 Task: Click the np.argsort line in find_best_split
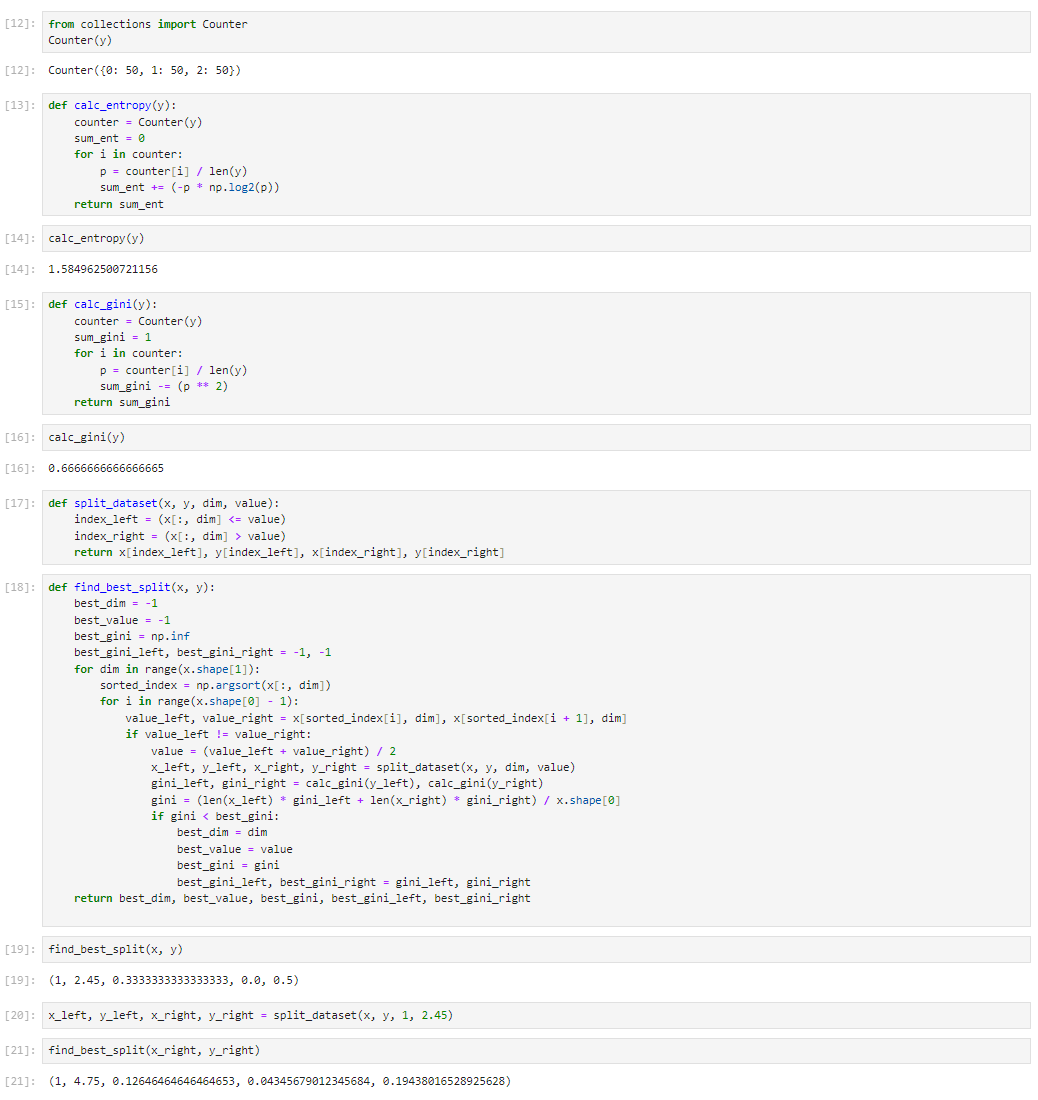(215, 685)
